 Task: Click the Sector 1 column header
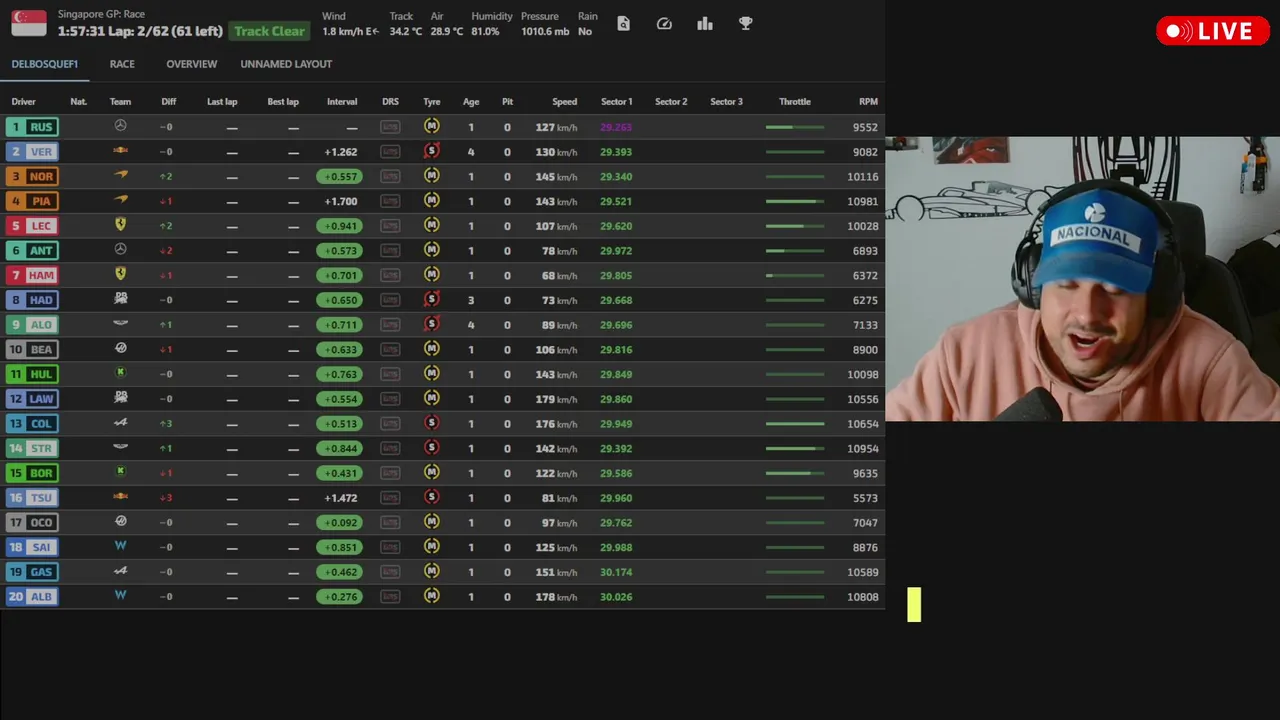click(616, 102)
